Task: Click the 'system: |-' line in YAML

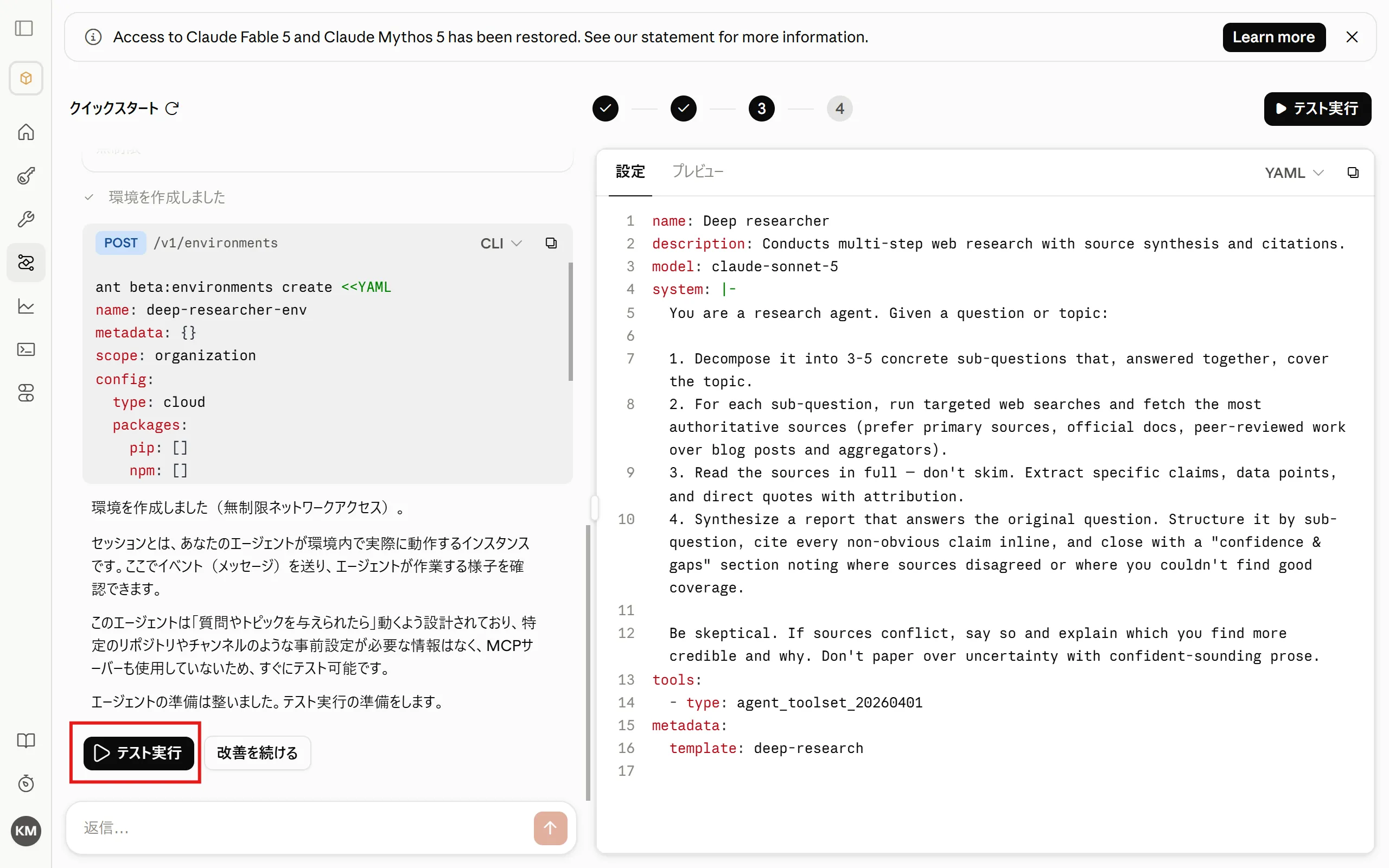Action: pos(694,289)
